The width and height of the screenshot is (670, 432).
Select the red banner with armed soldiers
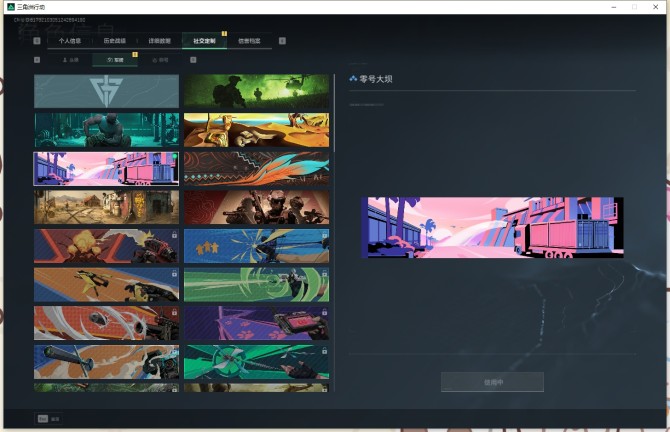(256, 207)
